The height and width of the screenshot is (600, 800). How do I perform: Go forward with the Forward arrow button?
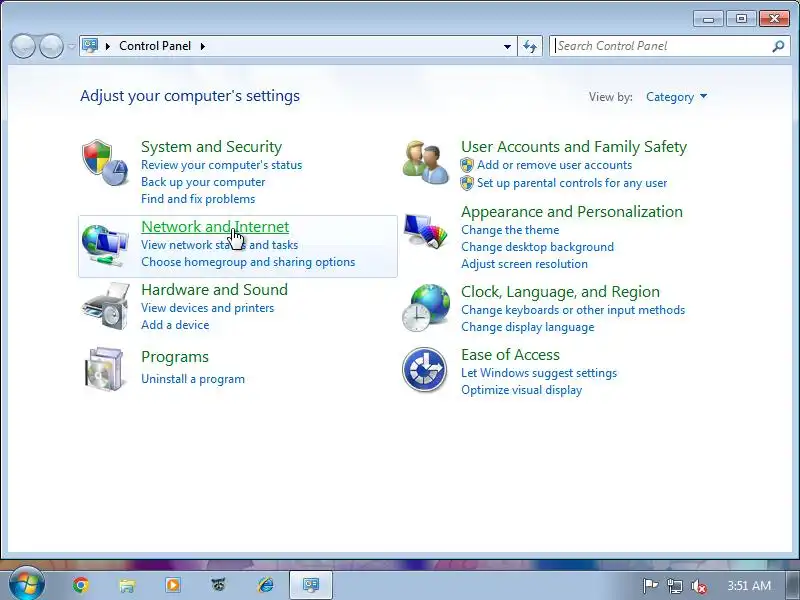point(52,46)
